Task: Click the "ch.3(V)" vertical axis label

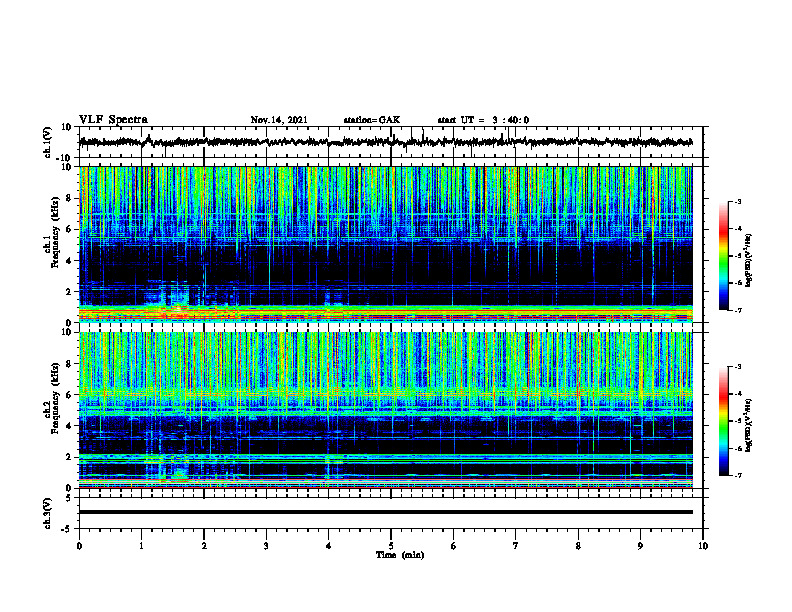Action: (x=47, y=513)
